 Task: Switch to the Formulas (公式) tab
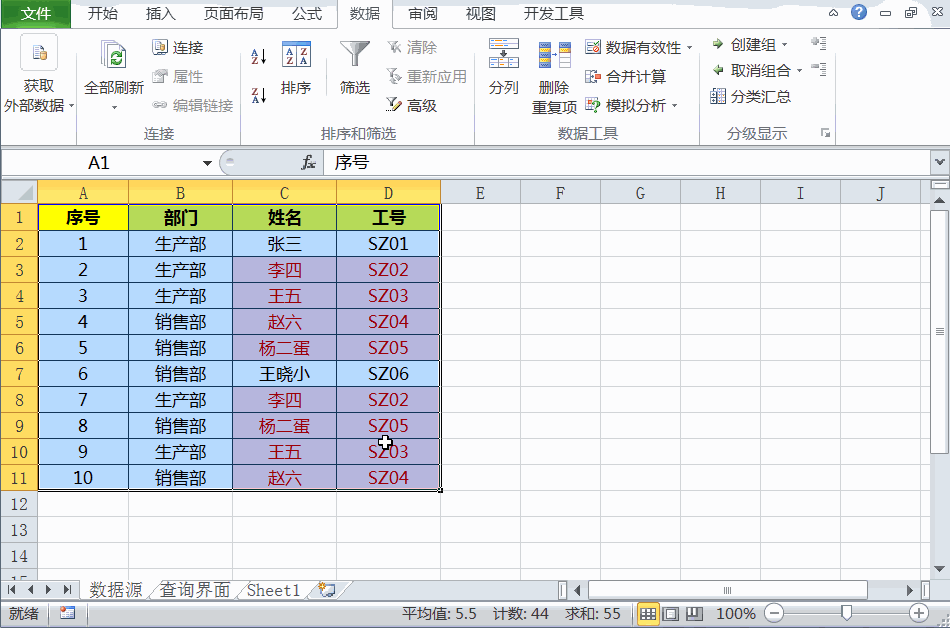pos(307,13)
